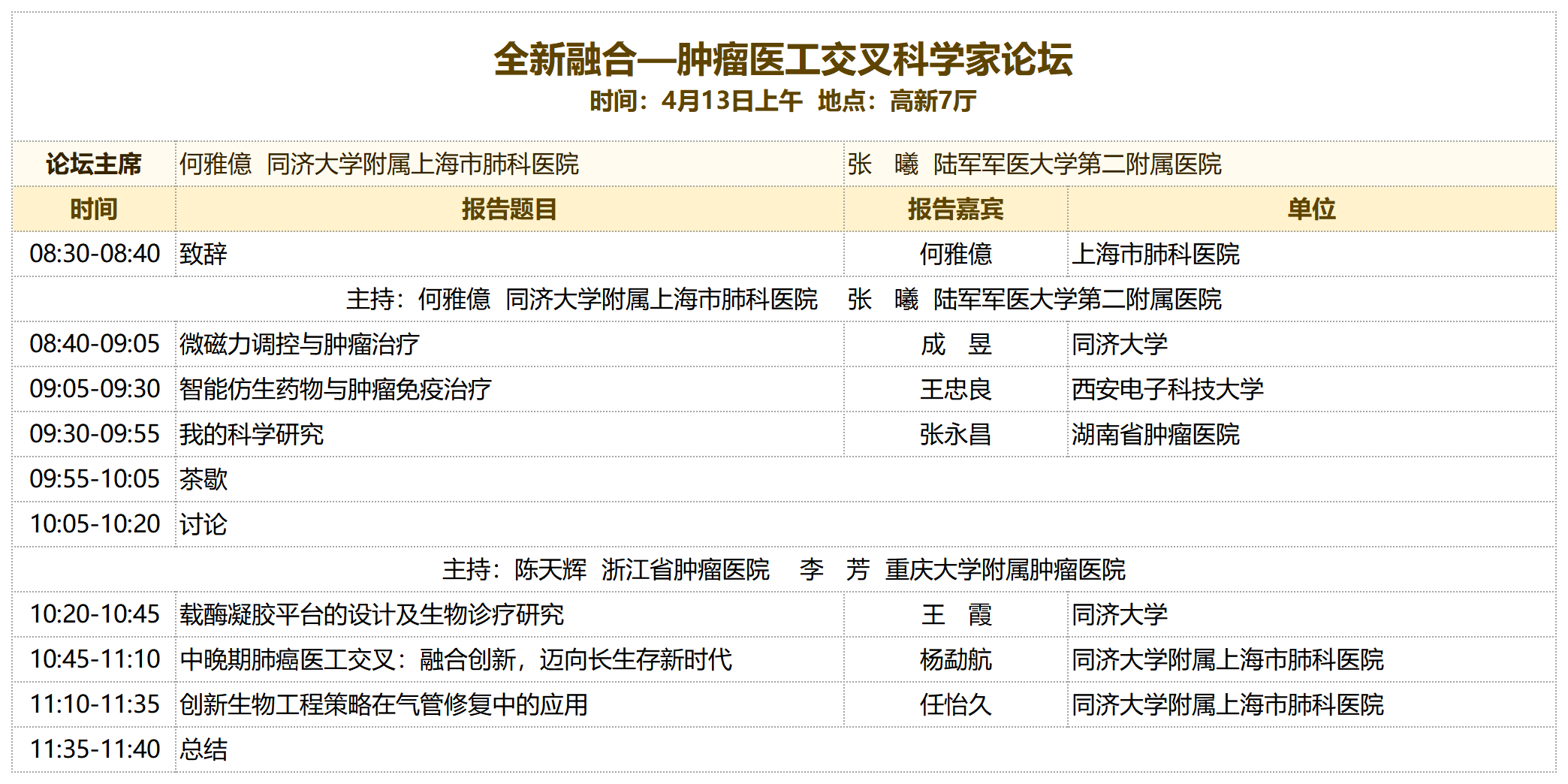This screenshot has width=1568, height=784.
Task: Click the 报告题目 column header
Action: pos(509,209)
